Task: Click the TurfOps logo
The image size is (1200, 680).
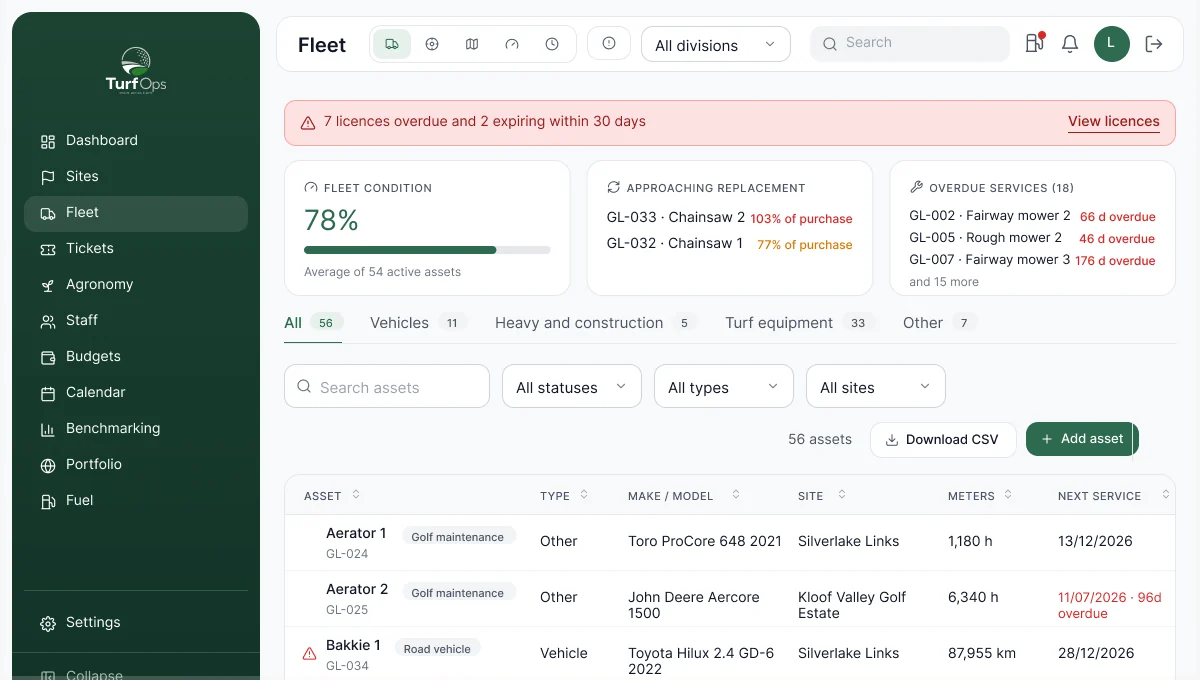Action: coord(136,70)
